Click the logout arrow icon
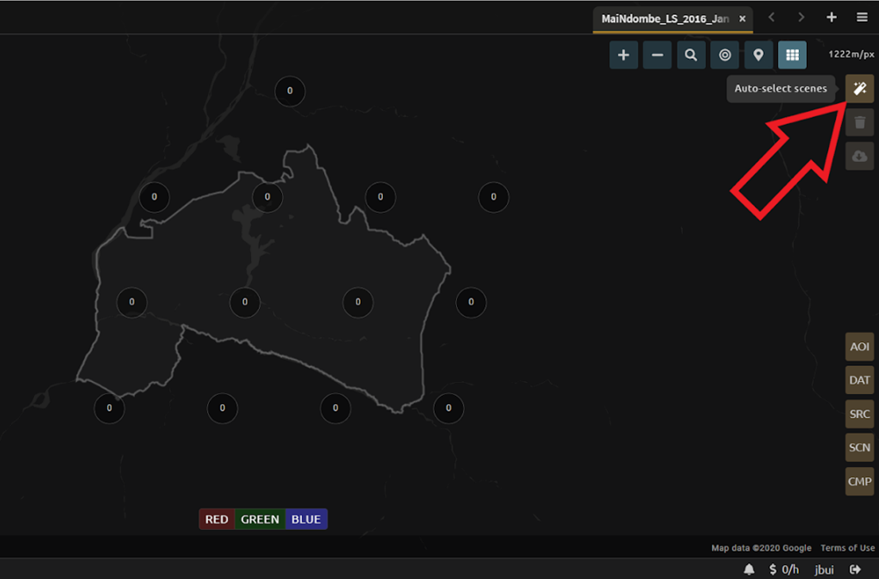 pos(855,569)
